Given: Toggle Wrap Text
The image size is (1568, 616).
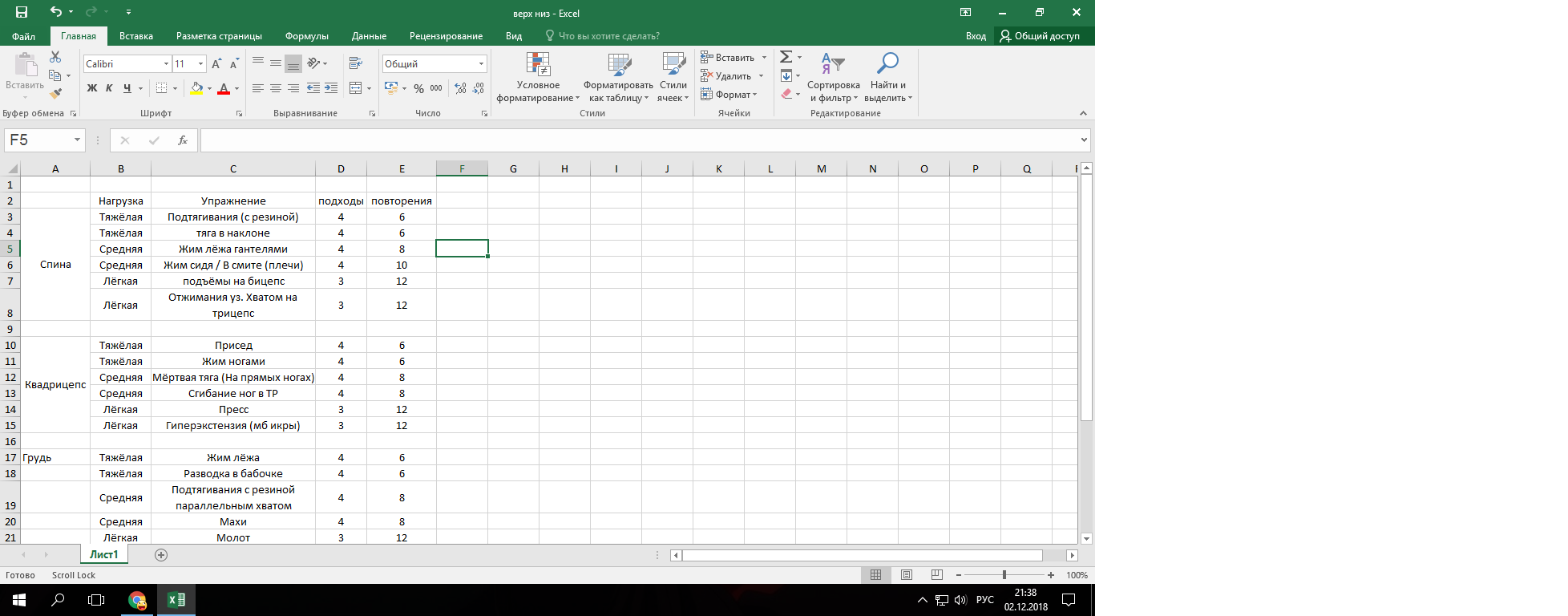Looking at the screenshot, I should click(x=356, y=63).
